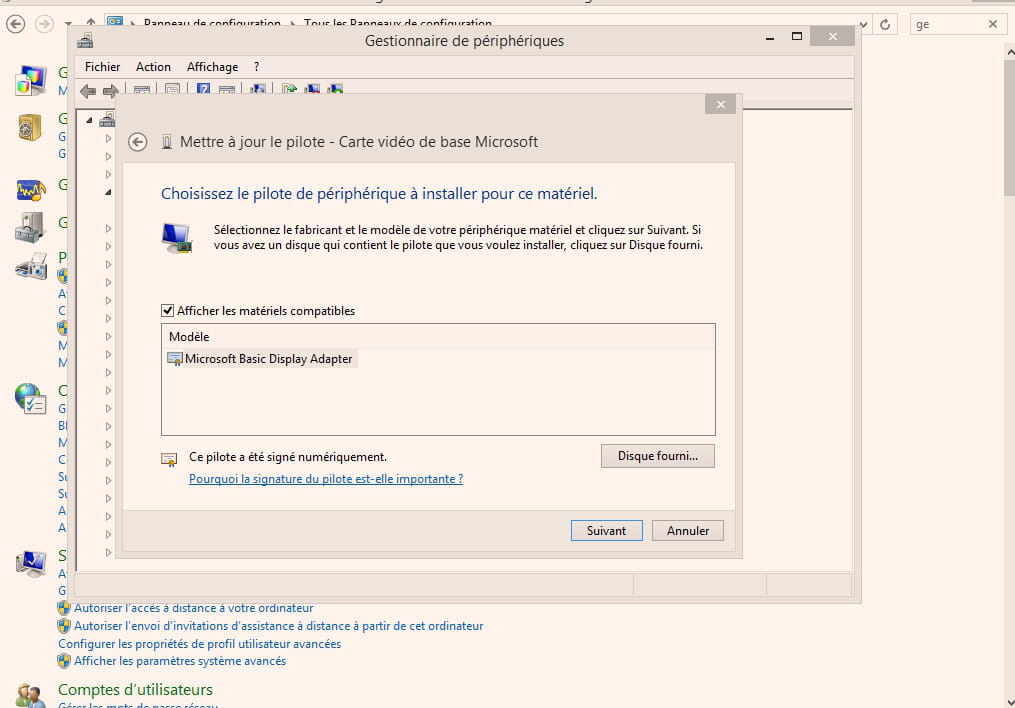Toggle the console tree toolbar icon
The image size is (1015, 708).
[142, 89]
